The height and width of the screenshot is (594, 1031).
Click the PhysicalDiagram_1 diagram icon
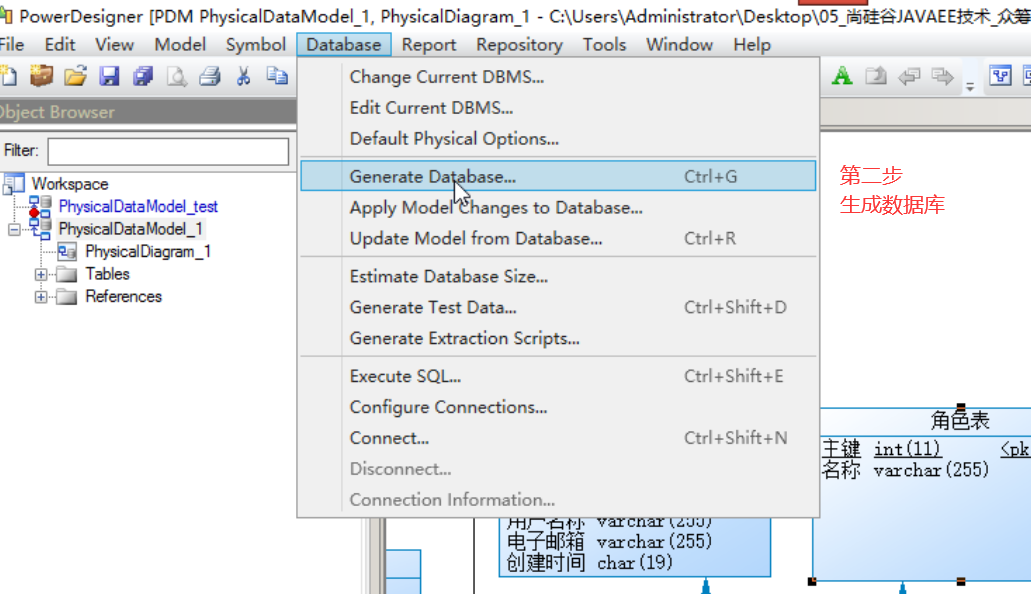coord(66,251)
